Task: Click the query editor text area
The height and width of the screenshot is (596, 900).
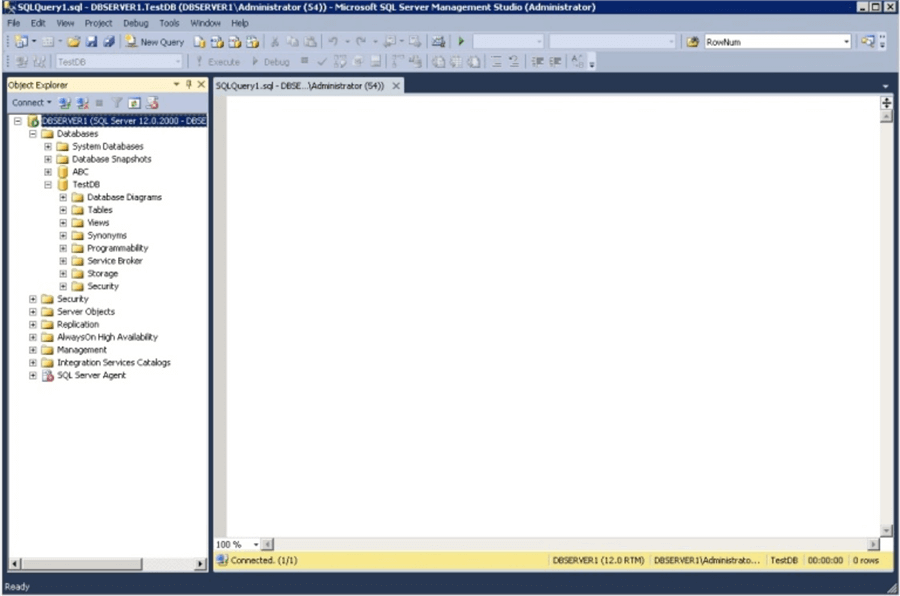Action: point(552,316)
